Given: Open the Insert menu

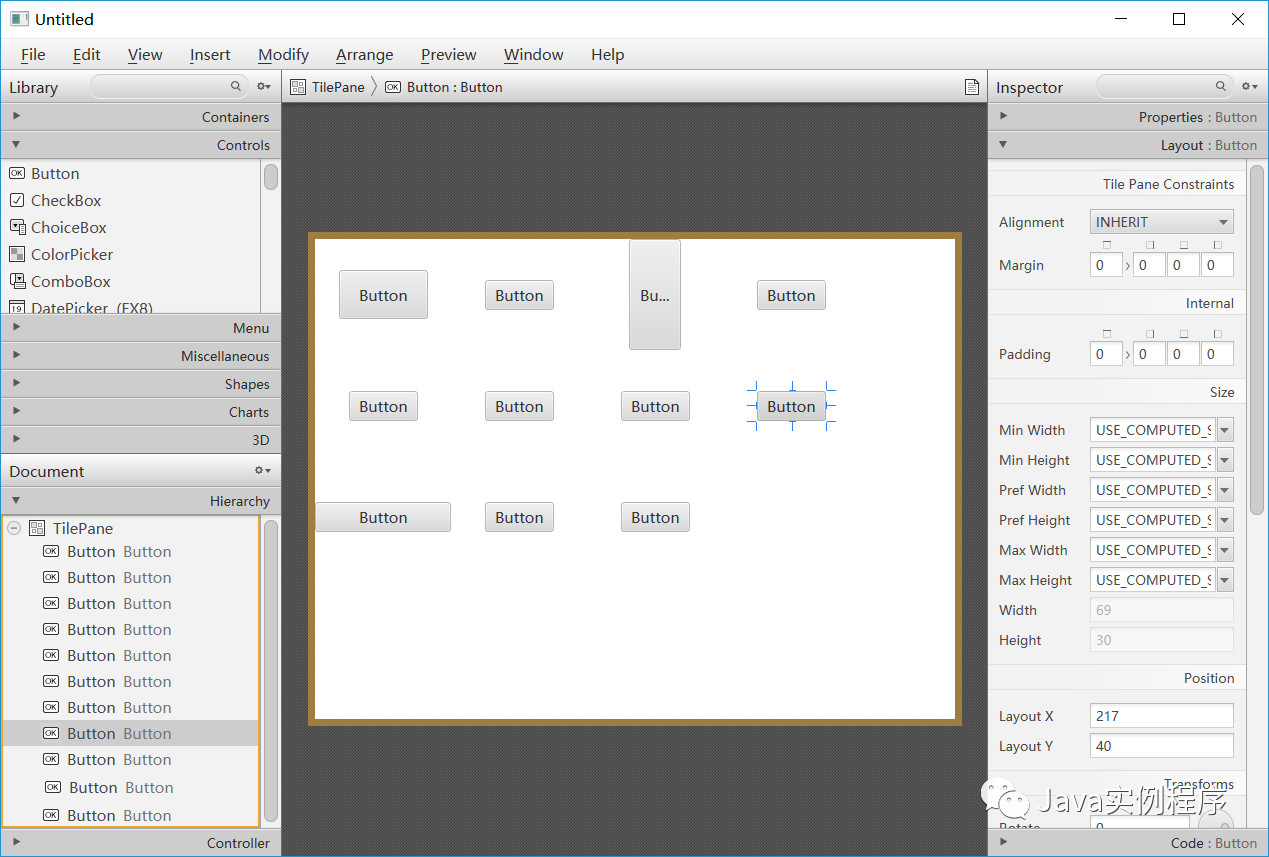Looking at the screenshot, I should click(210, 54).
